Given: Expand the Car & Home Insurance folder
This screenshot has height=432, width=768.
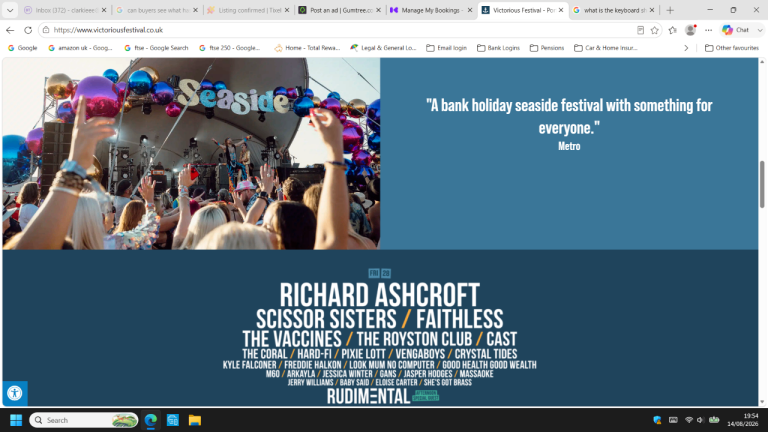Looking at the screenshot, I should [606, 48].
